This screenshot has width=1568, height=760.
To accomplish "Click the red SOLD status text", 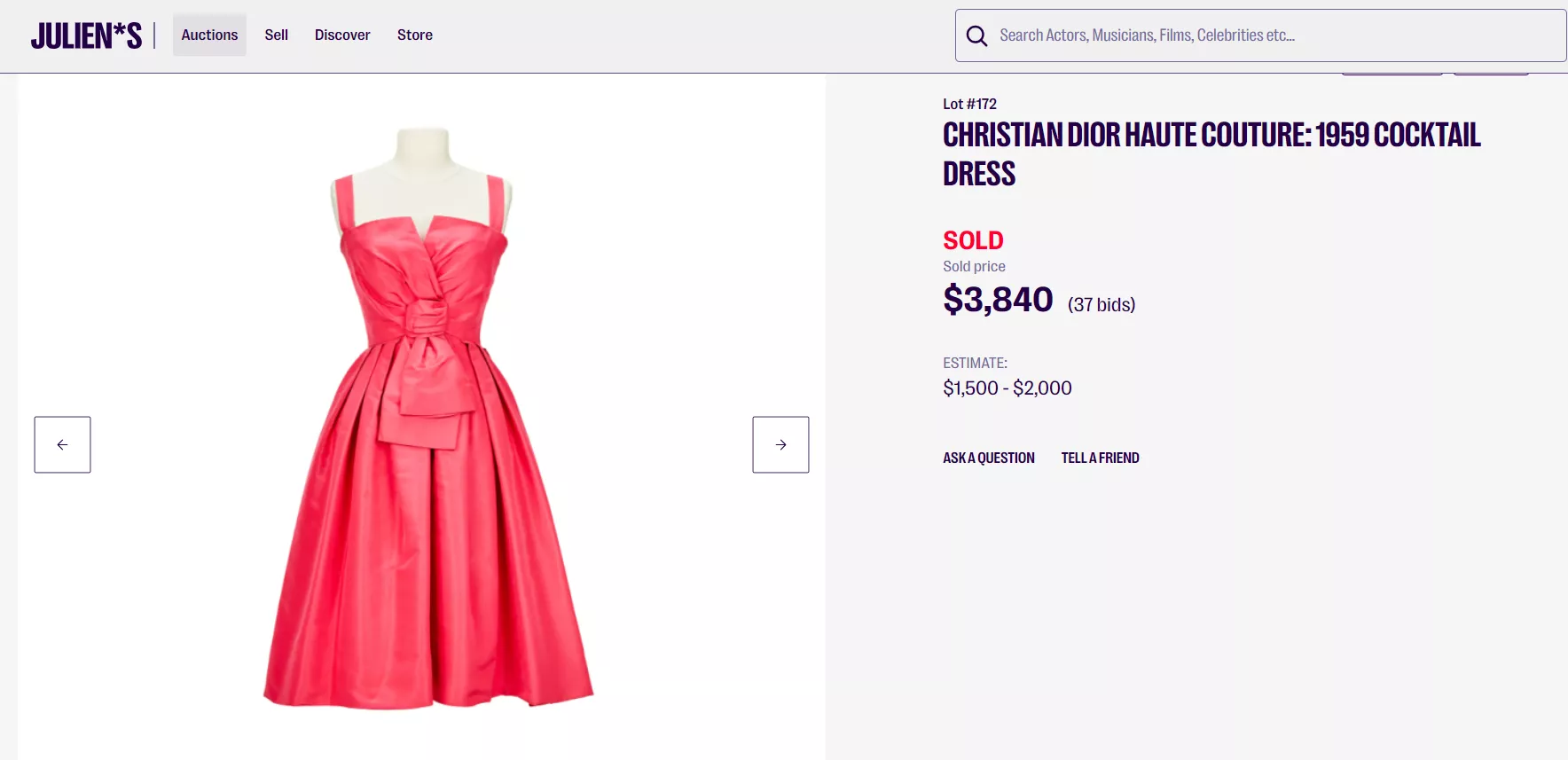I will click(x=973, y=240).
